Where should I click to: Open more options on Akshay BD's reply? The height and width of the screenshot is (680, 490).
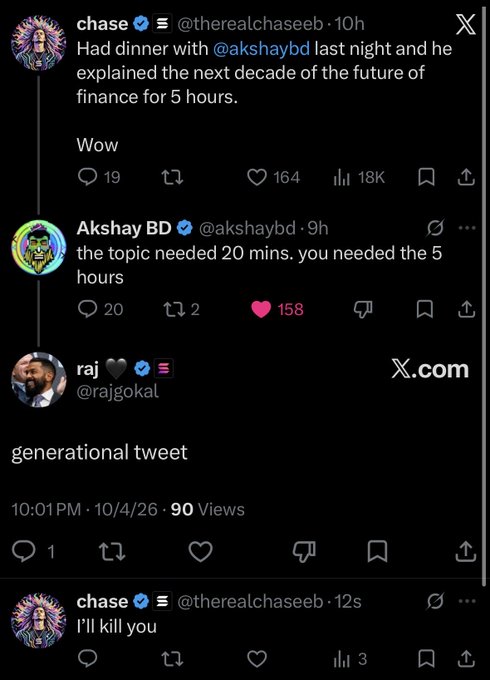click(x=467, y=228)
